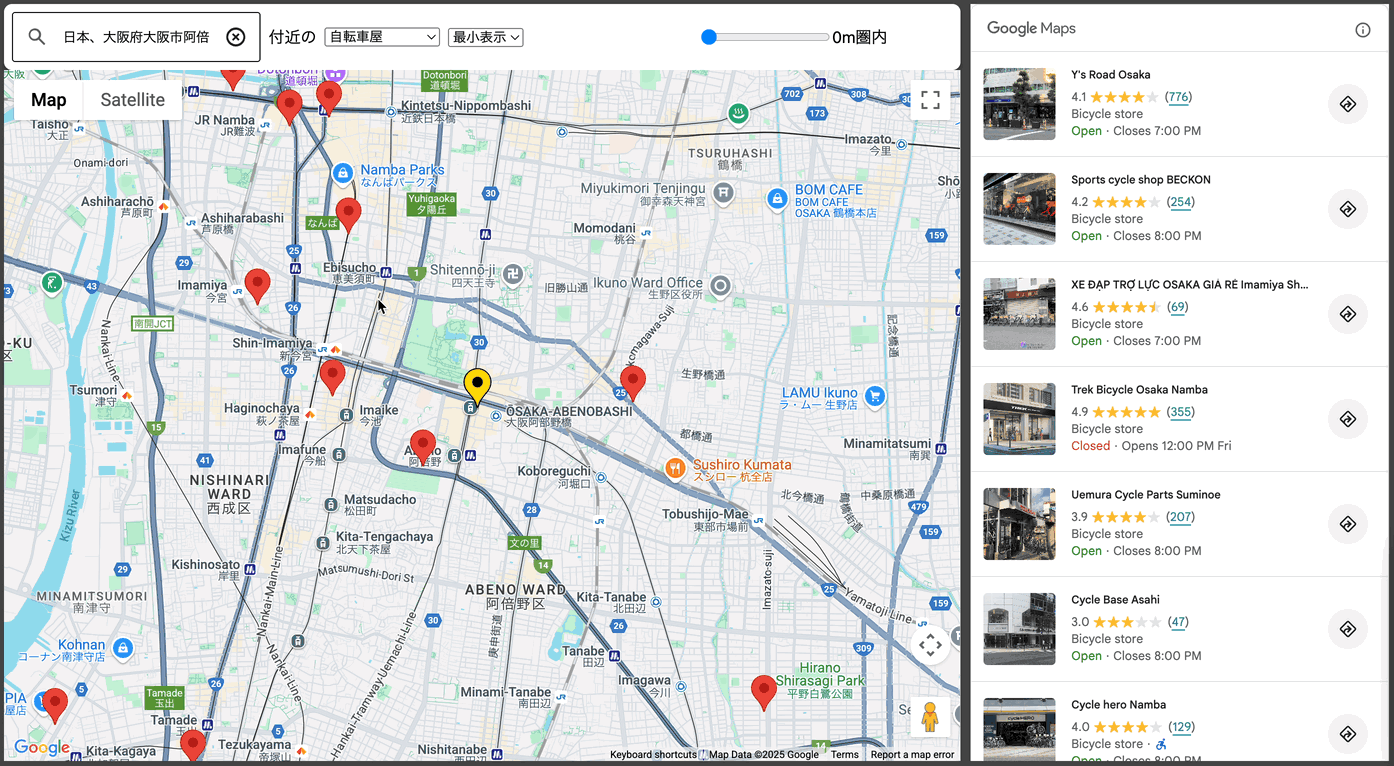The image size is (1394, 766).
Task: Get directions to Uemura Cycle Parts Suminoe
Action: (1348, 524)
